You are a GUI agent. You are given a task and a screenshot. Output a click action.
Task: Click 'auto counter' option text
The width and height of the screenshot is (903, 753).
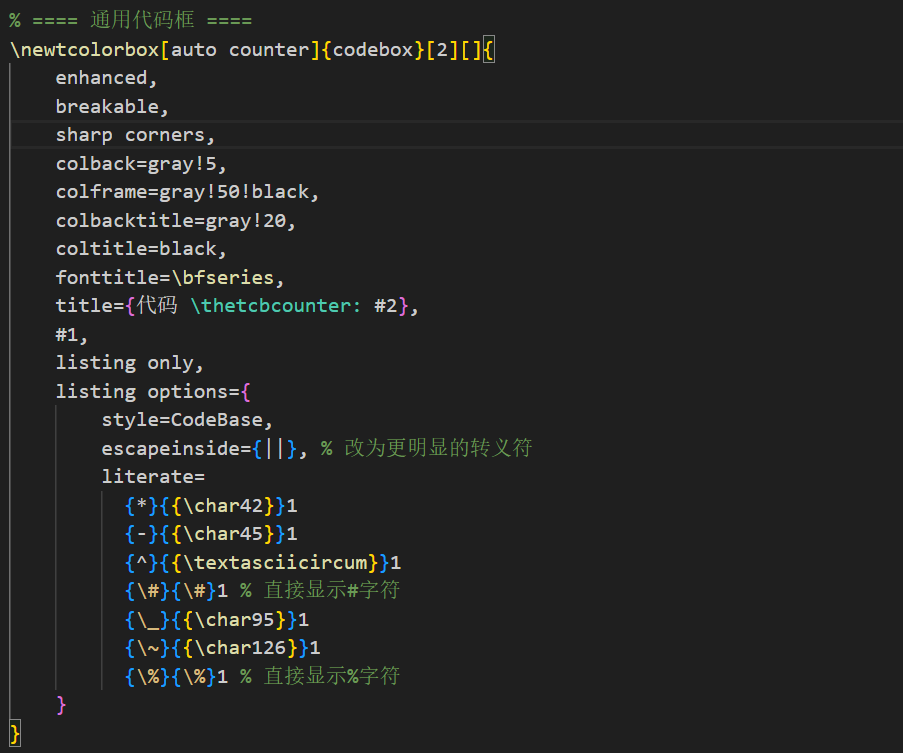click(240, 50)
